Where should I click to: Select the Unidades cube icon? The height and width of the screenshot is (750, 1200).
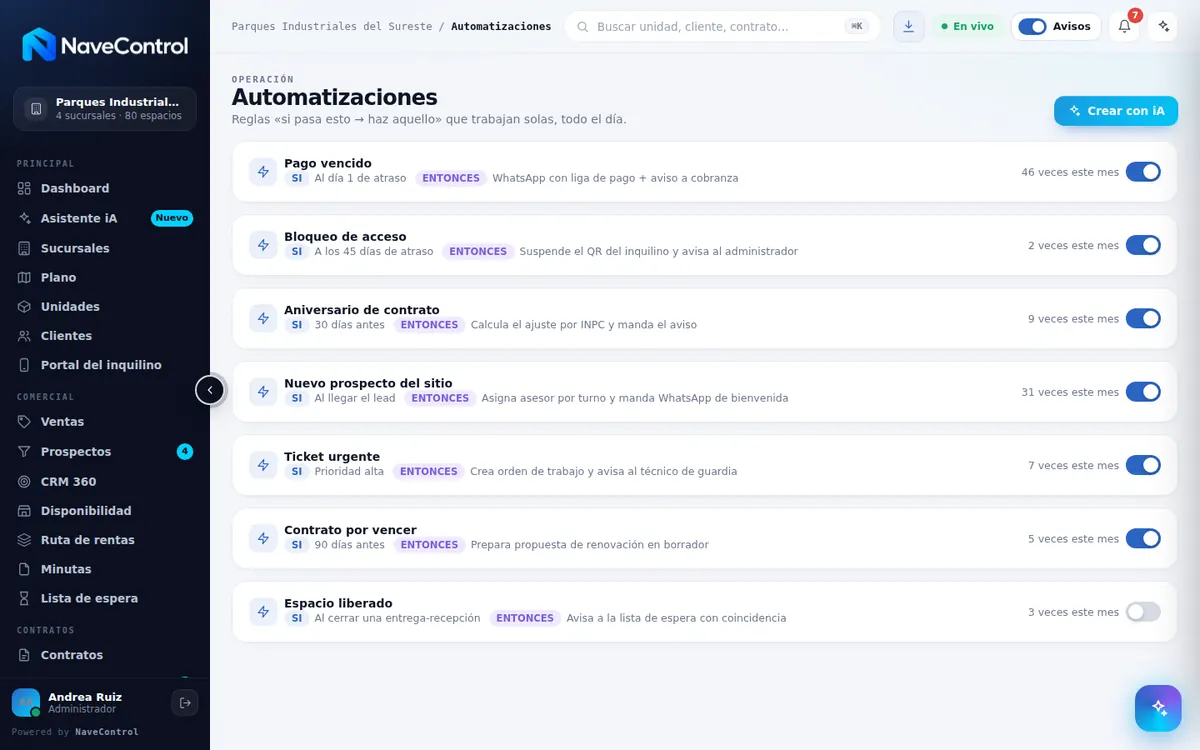tap(25, 306)
